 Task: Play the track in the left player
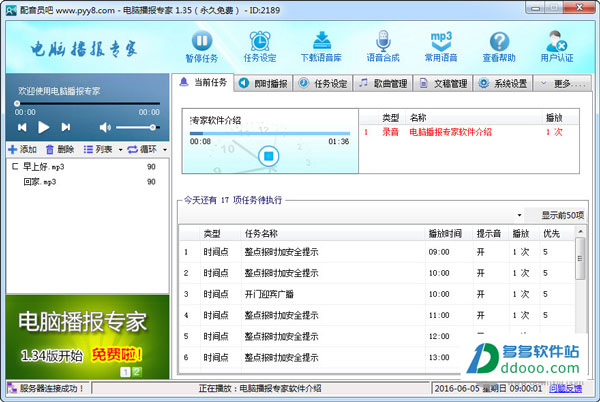pos(44,127)
